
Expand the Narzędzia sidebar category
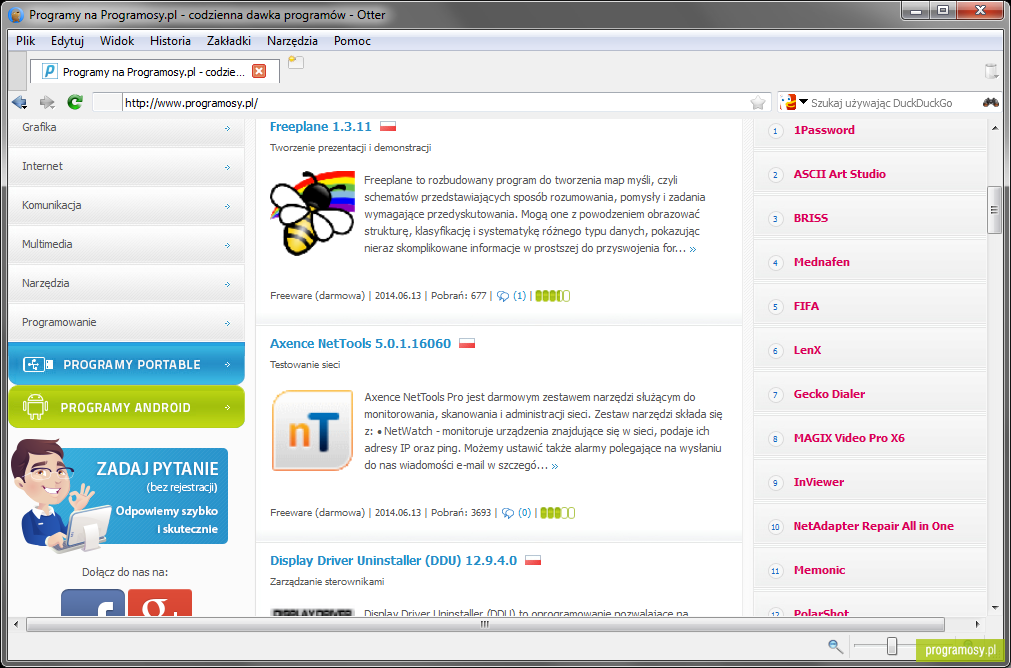126,283
